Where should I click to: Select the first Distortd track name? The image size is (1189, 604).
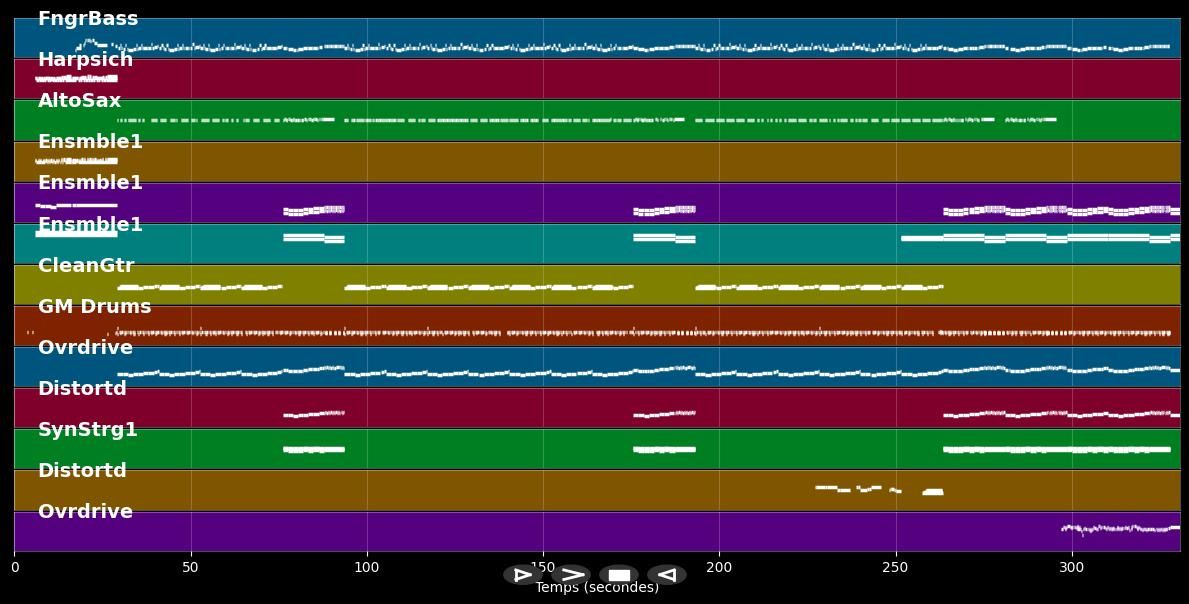82,388
